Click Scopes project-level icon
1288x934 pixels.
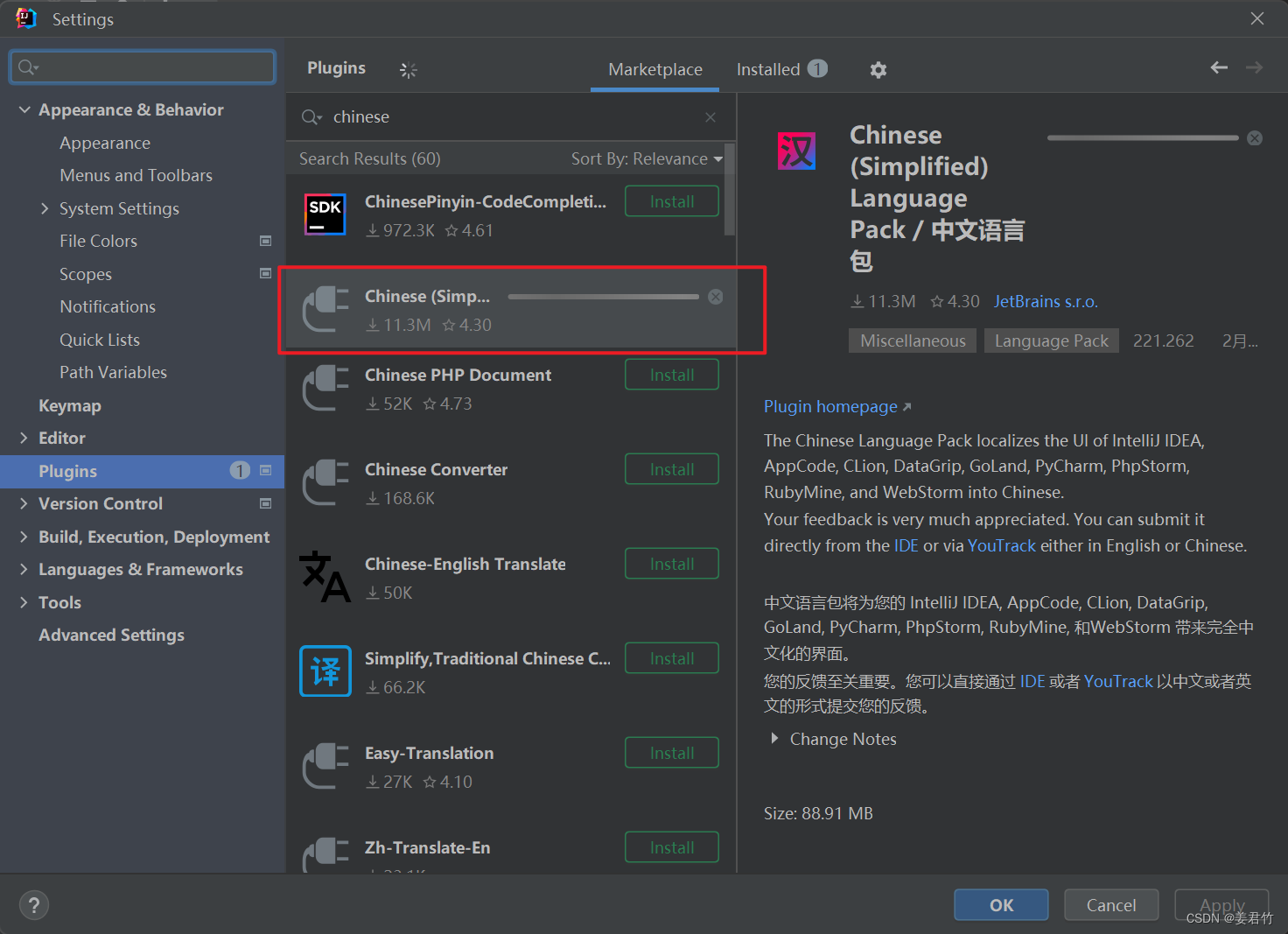click(x=266, y=273)
